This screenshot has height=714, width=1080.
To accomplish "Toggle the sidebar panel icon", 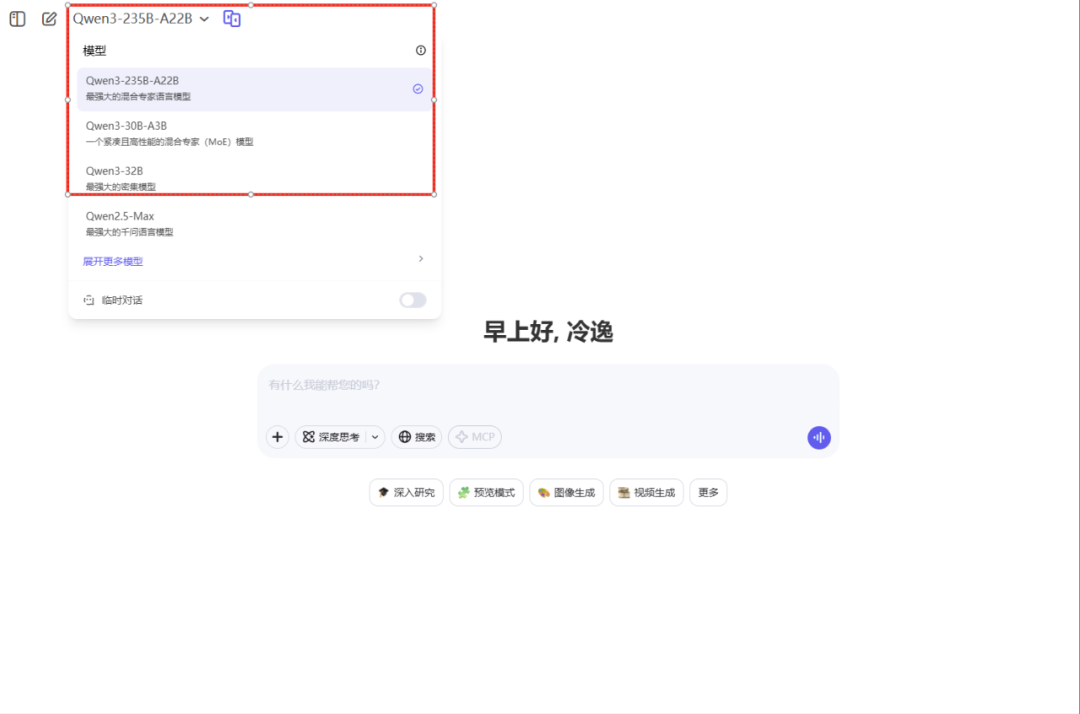I will (x=17, y=19).
